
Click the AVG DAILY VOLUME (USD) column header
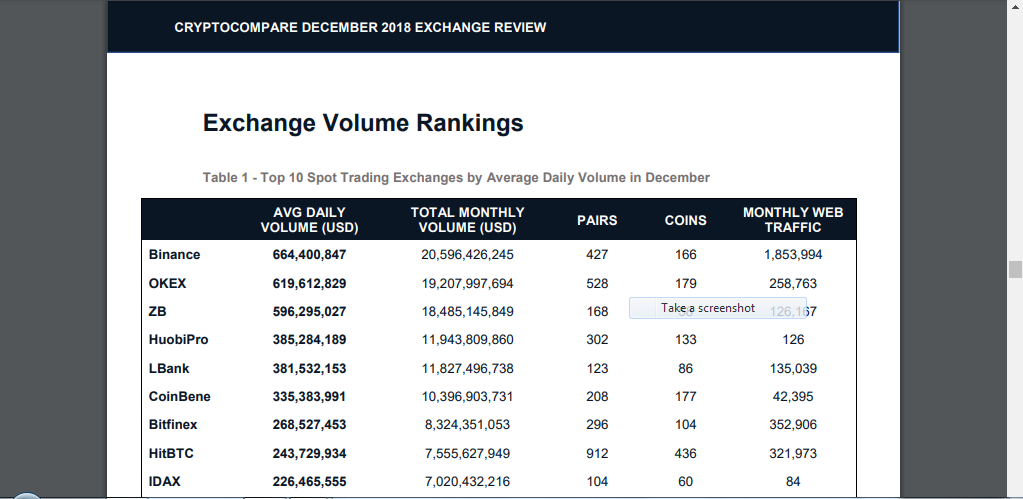click(x=309, y=220)
